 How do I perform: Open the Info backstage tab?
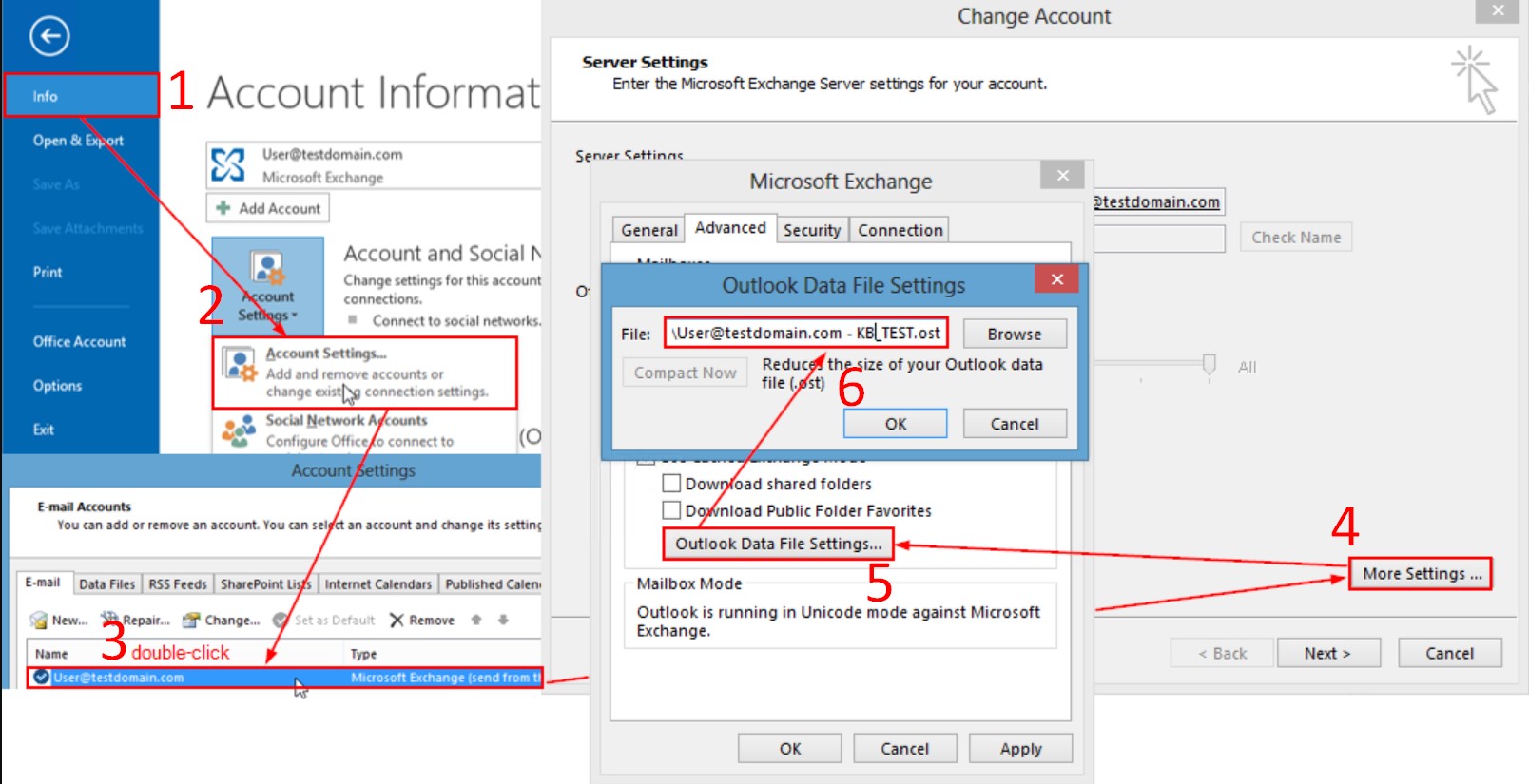tap(81, 96)
